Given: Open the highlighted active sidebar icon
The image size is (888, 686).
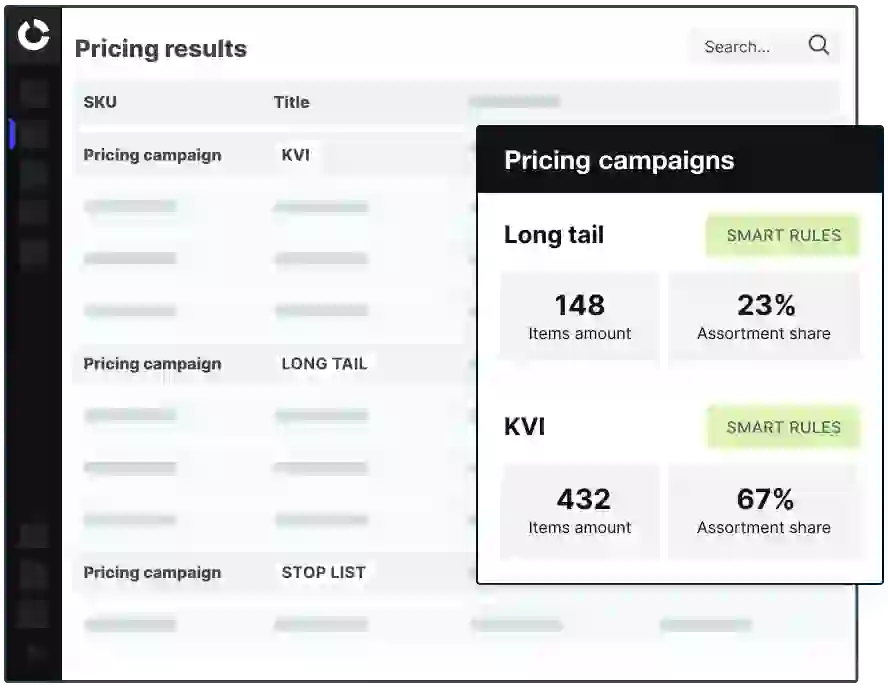Looking at the screenshot, I should (33, 134).
